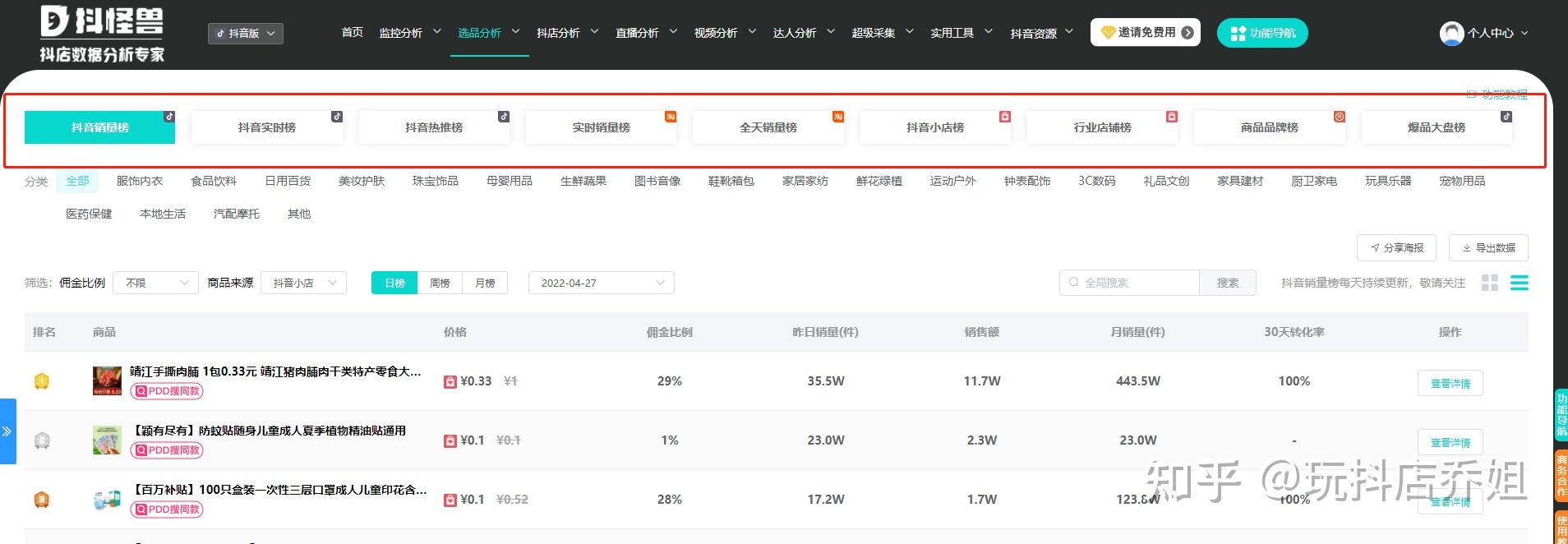Open the 达人分析 menu
This screenshot has height=544, width=1568.
coord(804,33)
